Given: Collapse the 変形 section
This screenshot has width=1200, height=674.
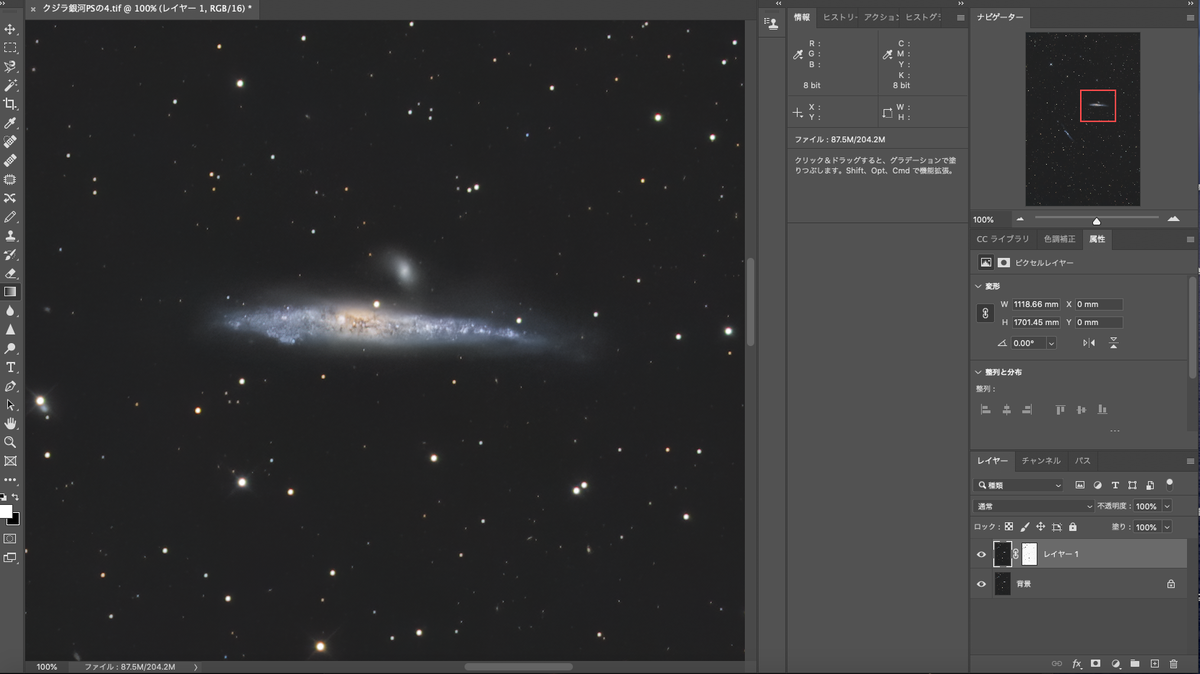Looking at the screenshot, I should point(979,286).
